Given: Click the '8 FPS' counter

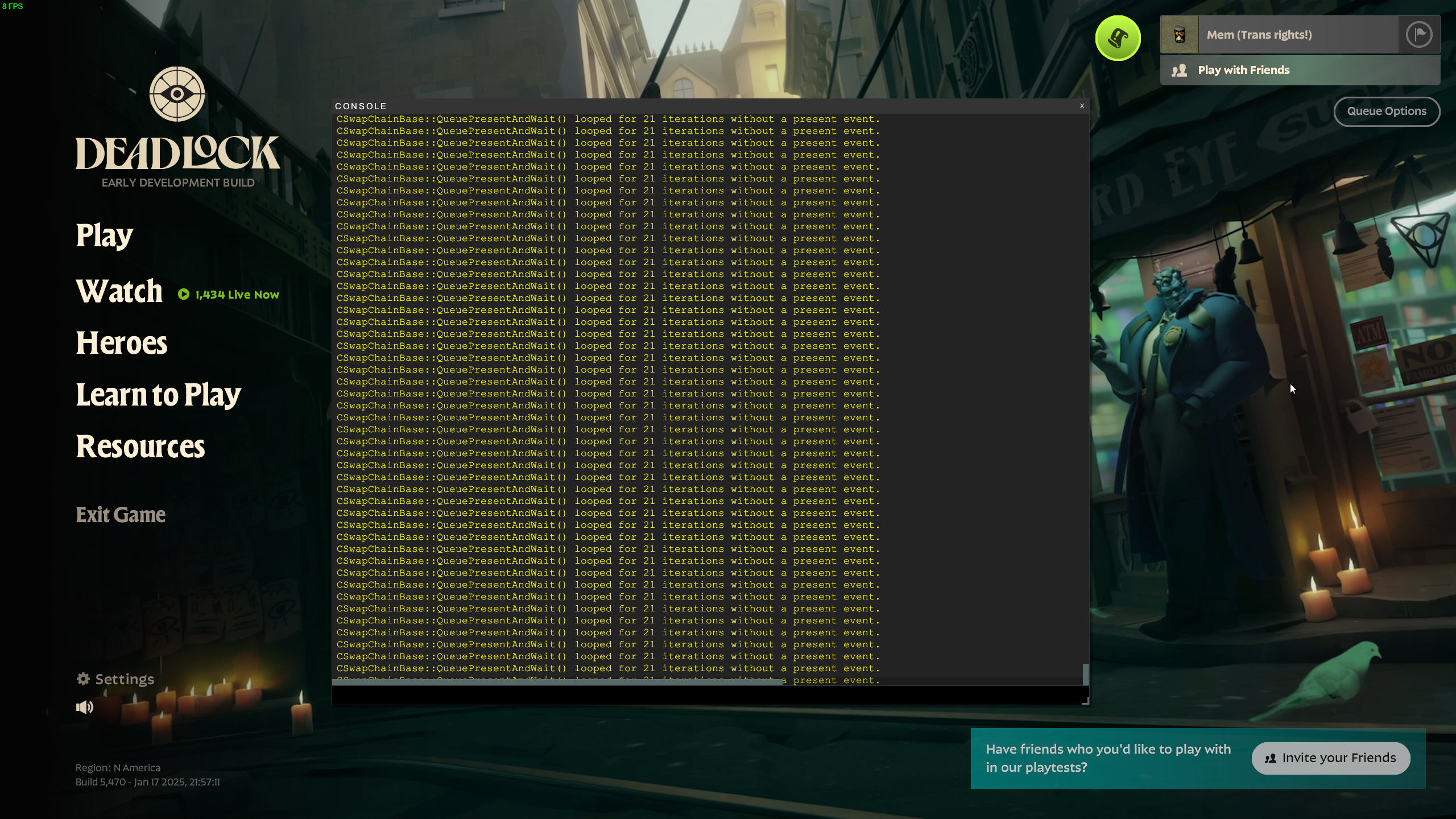Looking at the screenshot, I should [x=13, y=6].
